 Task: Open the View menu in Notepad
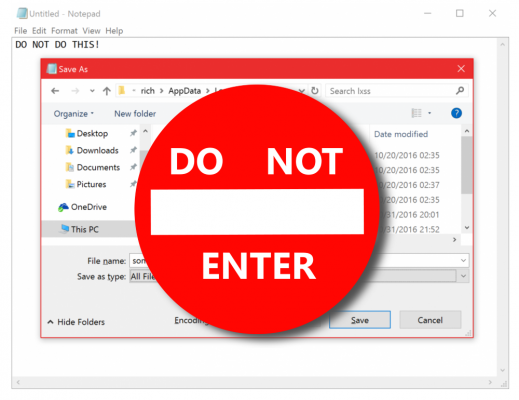coord(91,31)
